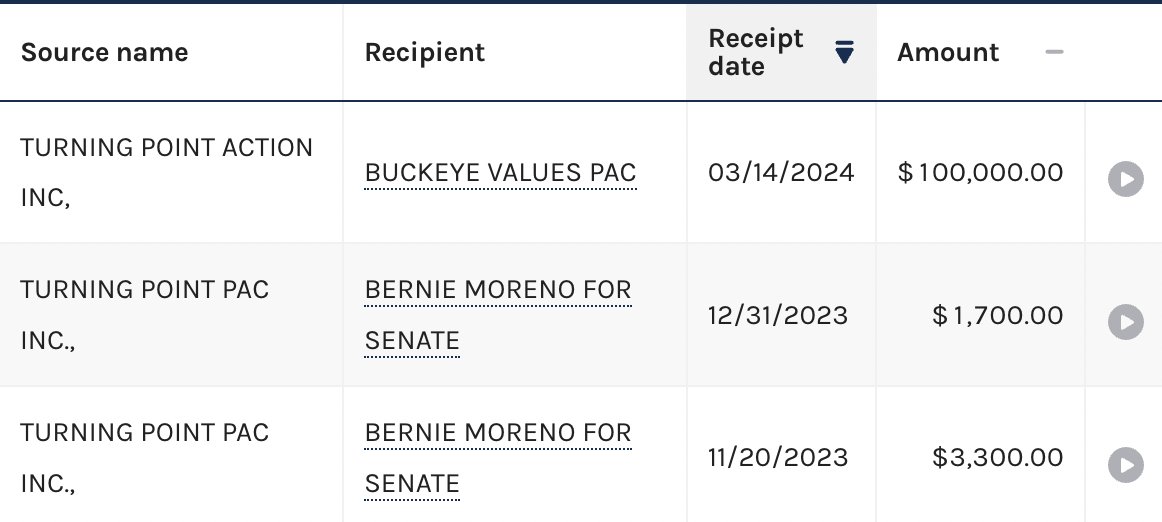The height and width of the screenshot is (522, 1162).
Task: Select TURNING POINT PAC INC source in $1,700.00 row
Action: coord(171,314)
